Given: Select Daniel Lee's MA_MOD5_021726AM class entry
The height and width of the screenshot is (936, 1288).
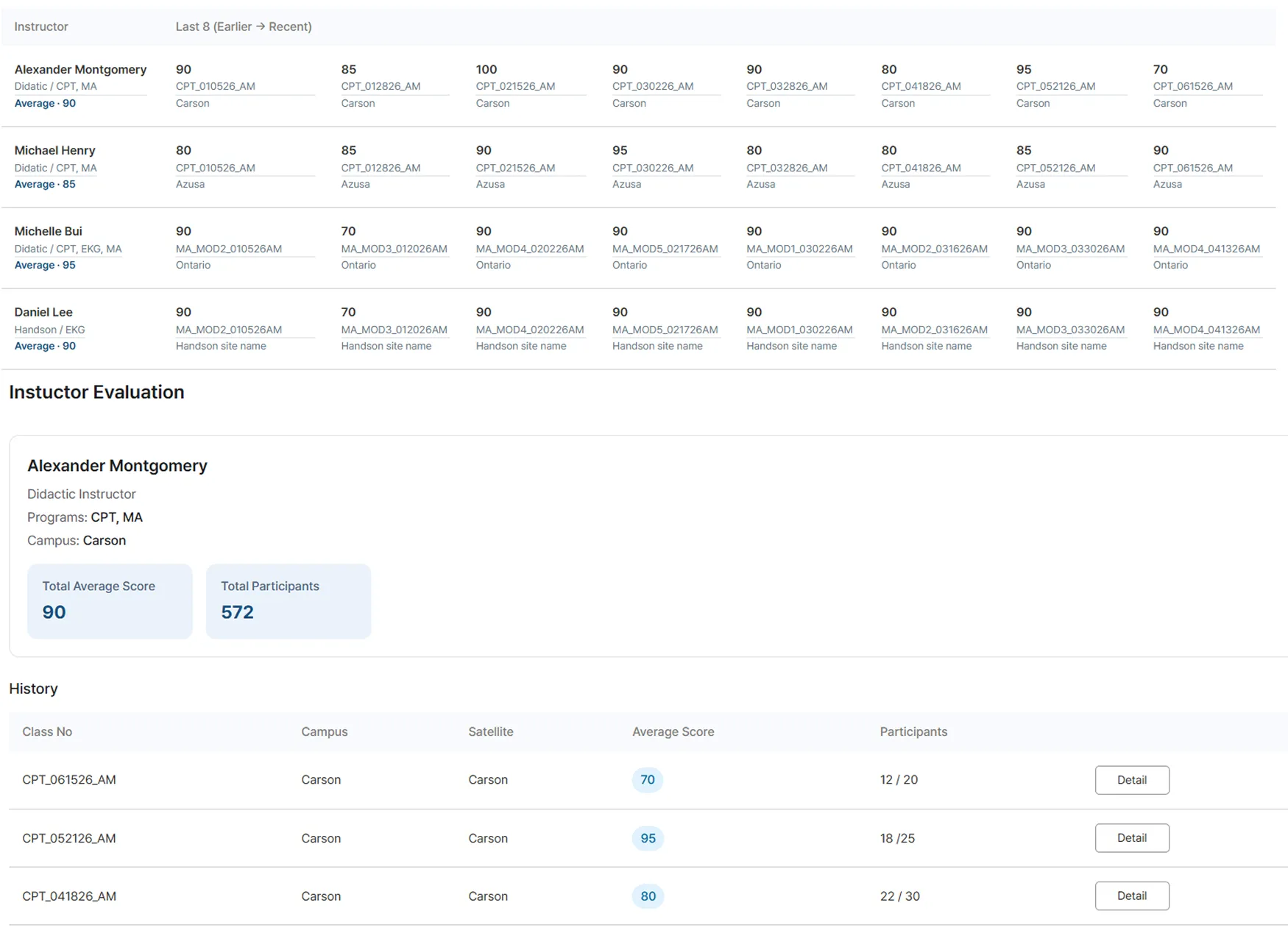Looking at the screenshot, I should click(665, 330).
